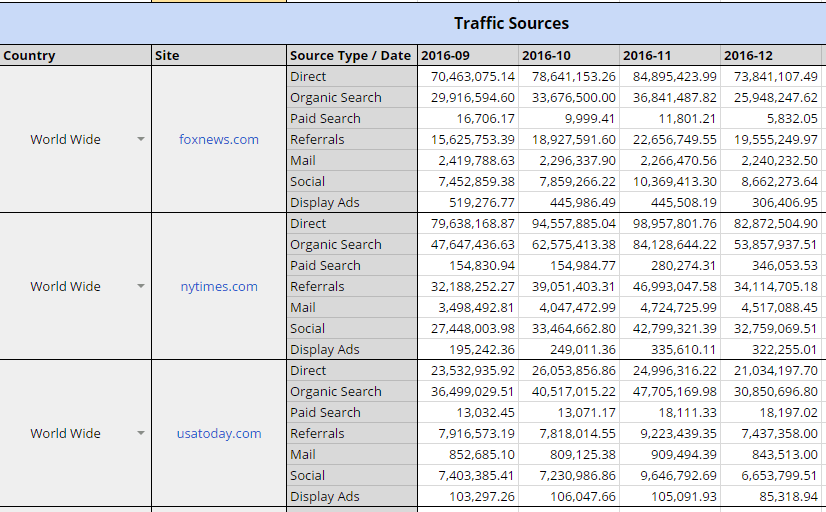Open the usatoday.com Country dropdown arrow

pyautogui.click(x=141, y=434)
